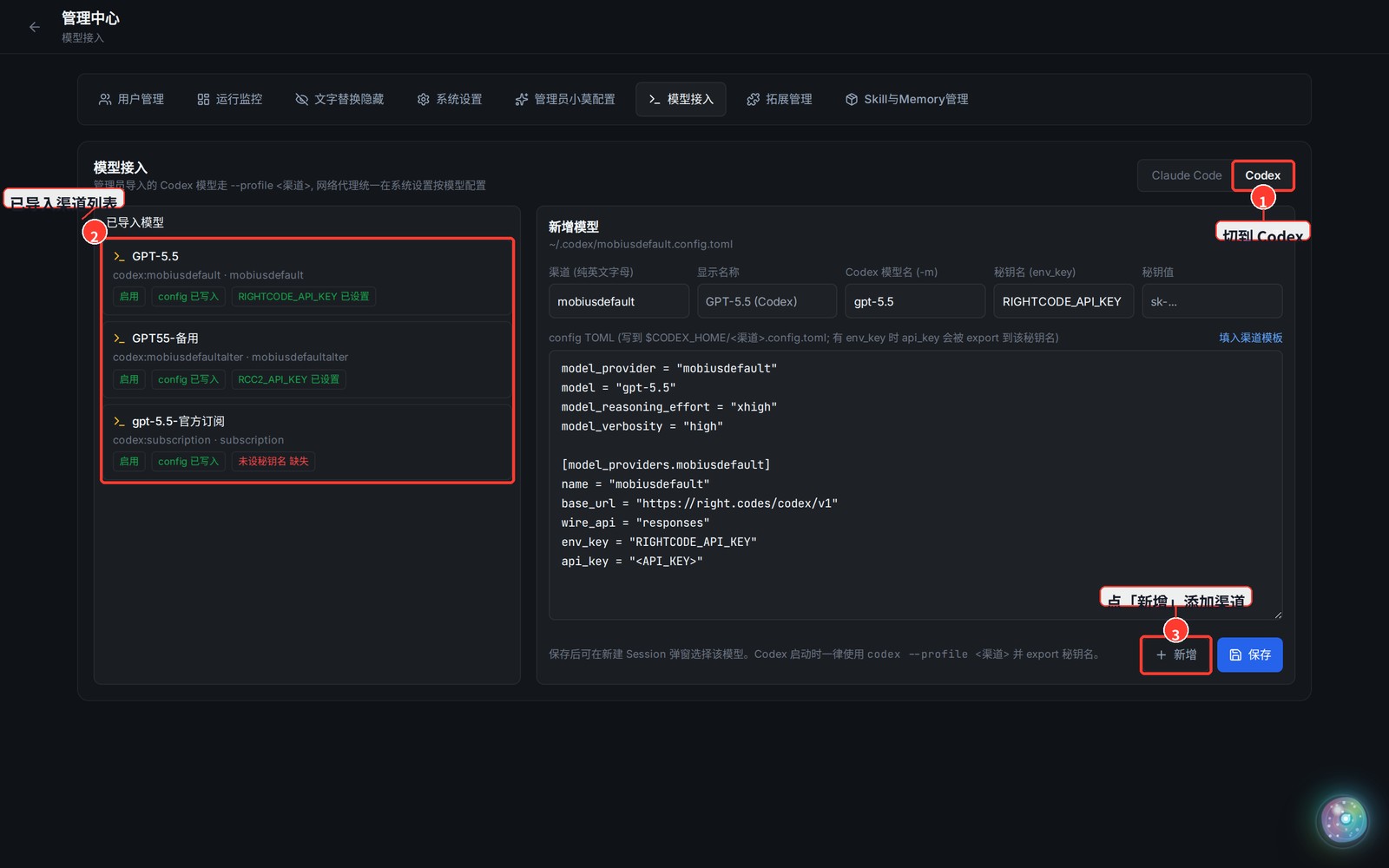Select GPT-5.5 in imported models list

pos(307,277)
